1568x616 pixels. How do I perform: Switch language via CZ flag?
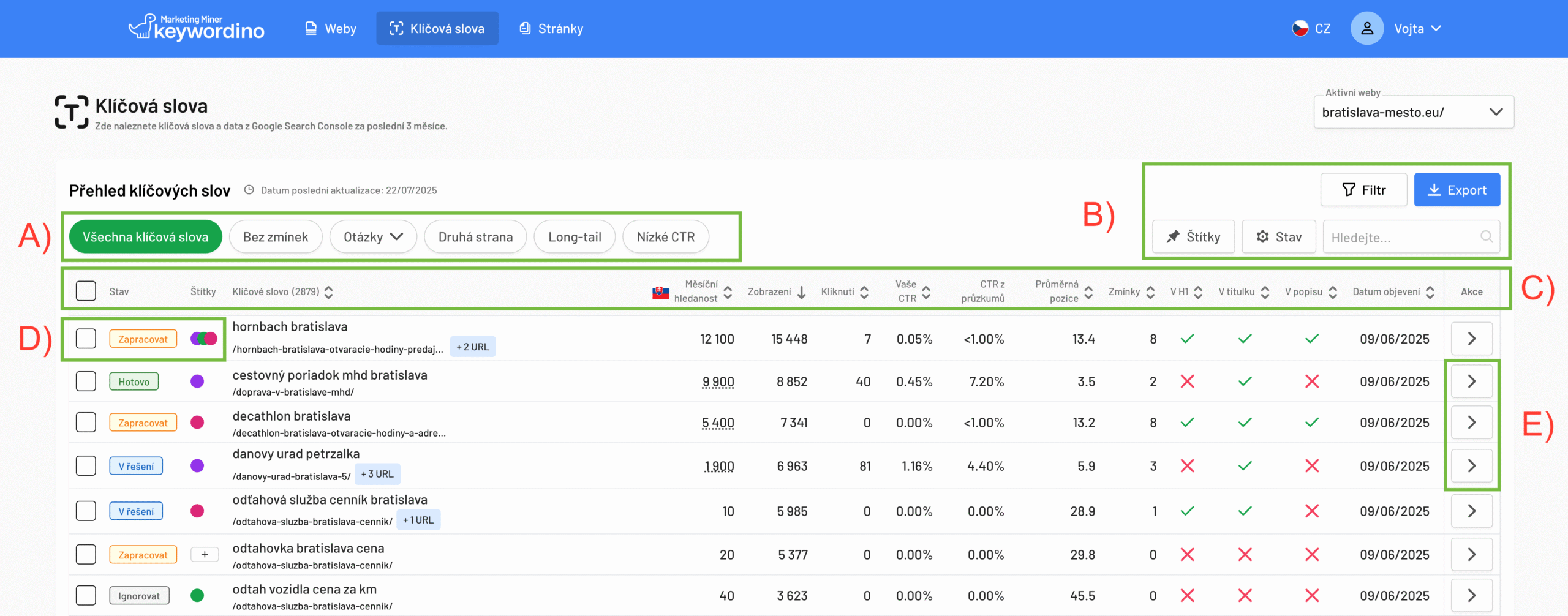click(x=1311, y=29)
